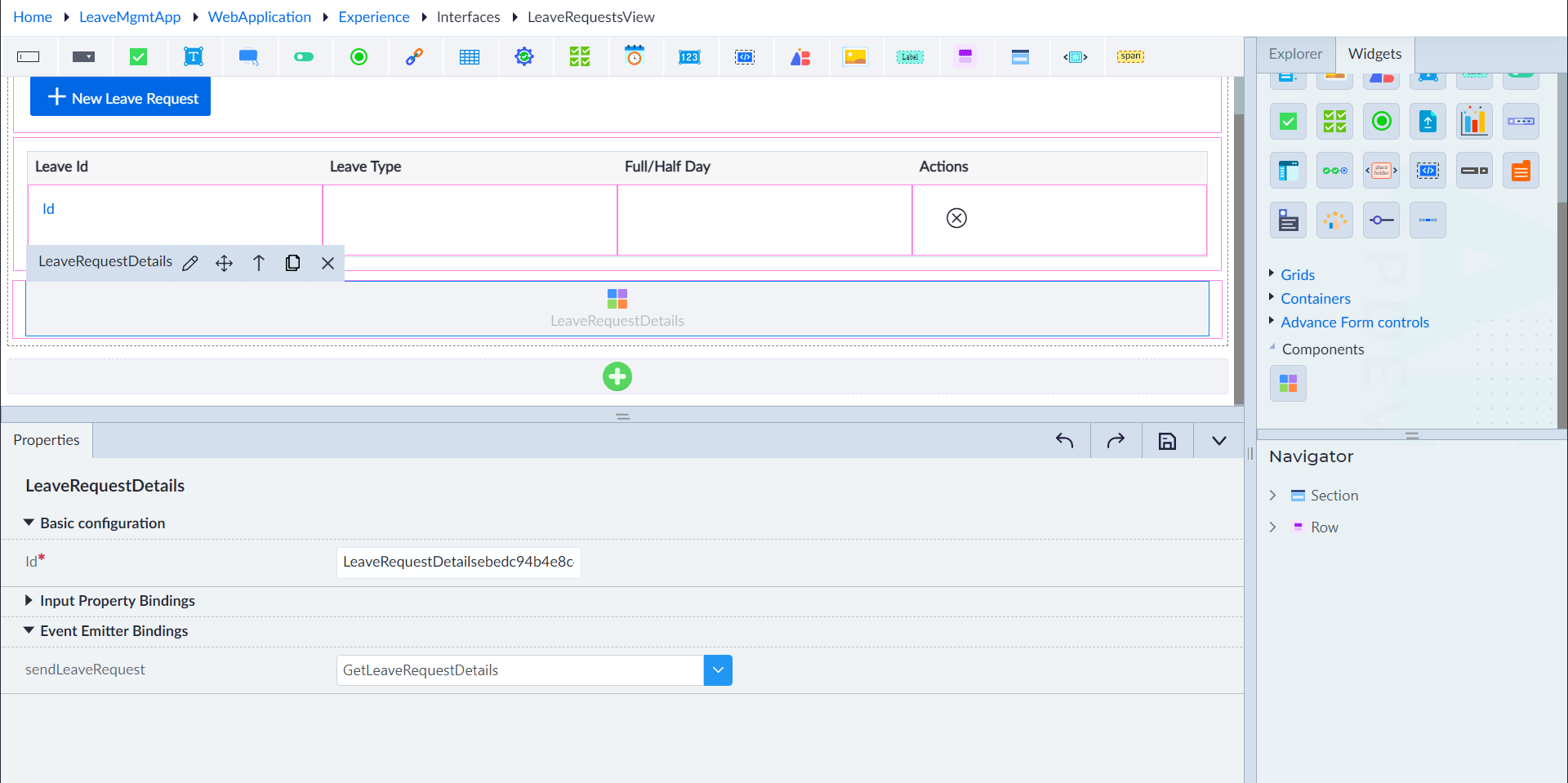
Task: Choose the text area T widget
Action: tap(194, 56)
